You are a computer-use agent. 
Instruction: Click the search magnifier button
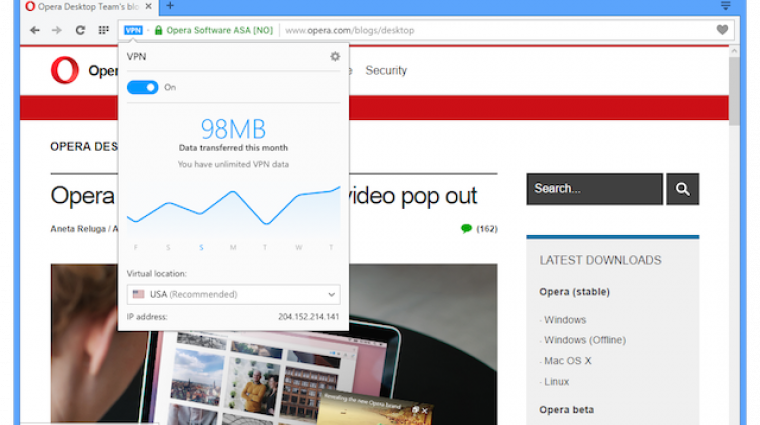[682, 189]
